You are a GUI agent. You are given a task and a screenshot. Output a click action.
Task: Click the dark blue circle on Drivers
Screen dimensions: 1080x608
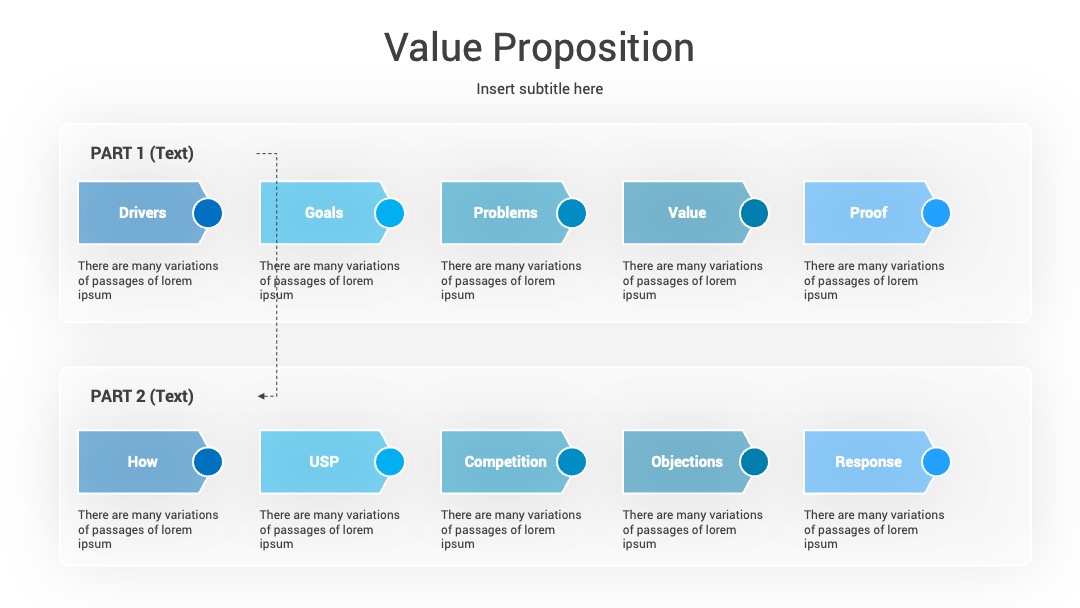[207, 213]
